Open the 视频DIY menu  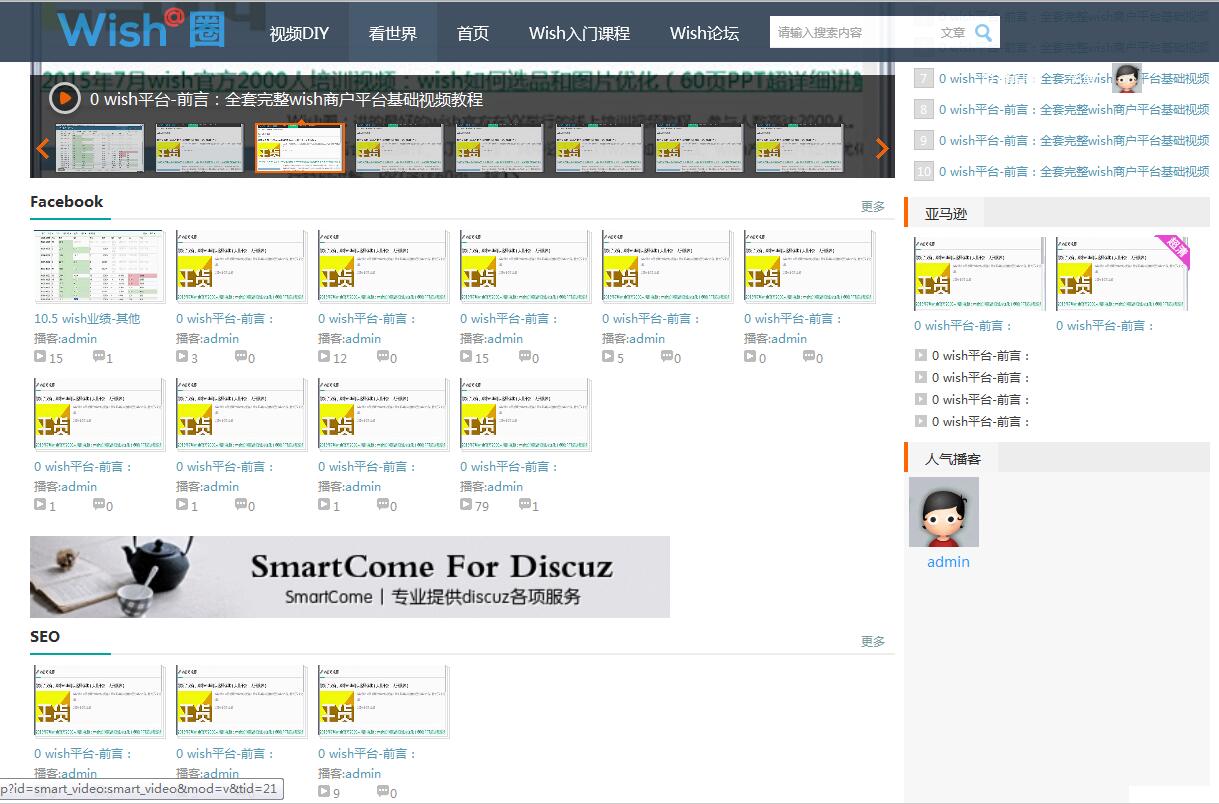tap(299, 33)
